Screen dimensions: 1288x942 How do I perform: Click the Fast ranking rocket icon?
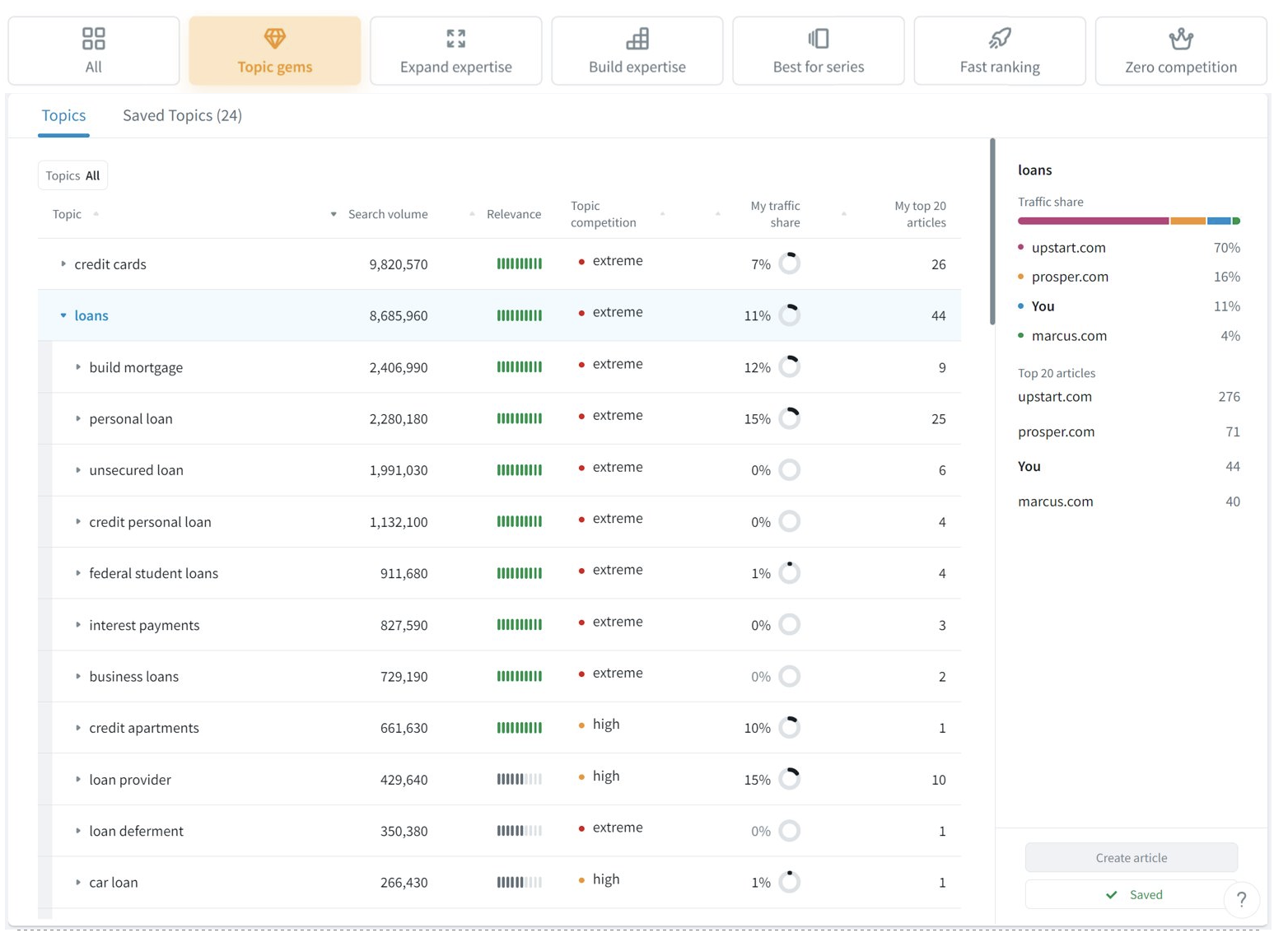pyautogui.click(x=999, y=39)
